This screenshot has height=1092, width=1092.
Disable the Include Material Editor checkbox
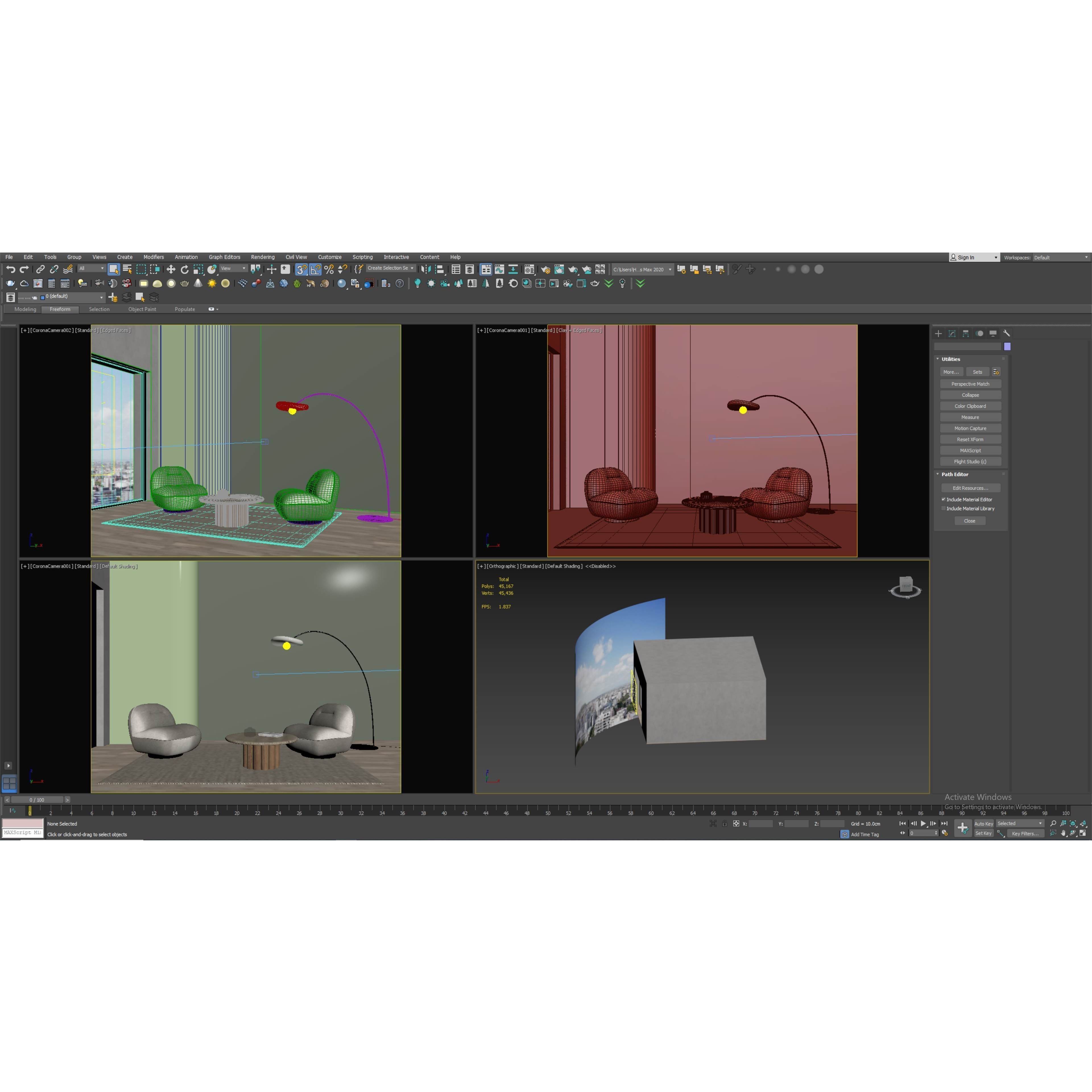pyautogui.click(x=943, y=499)
